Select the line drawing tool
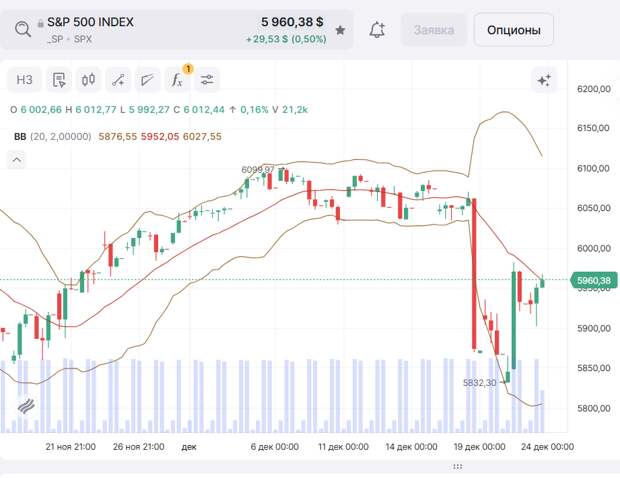The width and height of the screenshot is (620, 478). [118, 80]
